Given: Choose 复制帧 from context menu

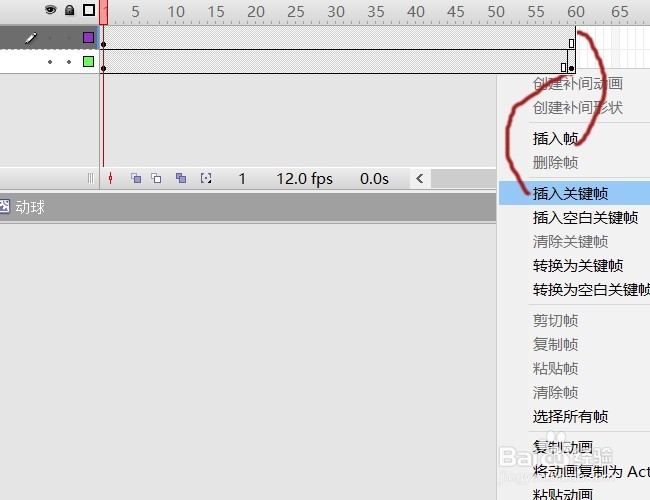Looking at the screenshot, I should point(555,344).
